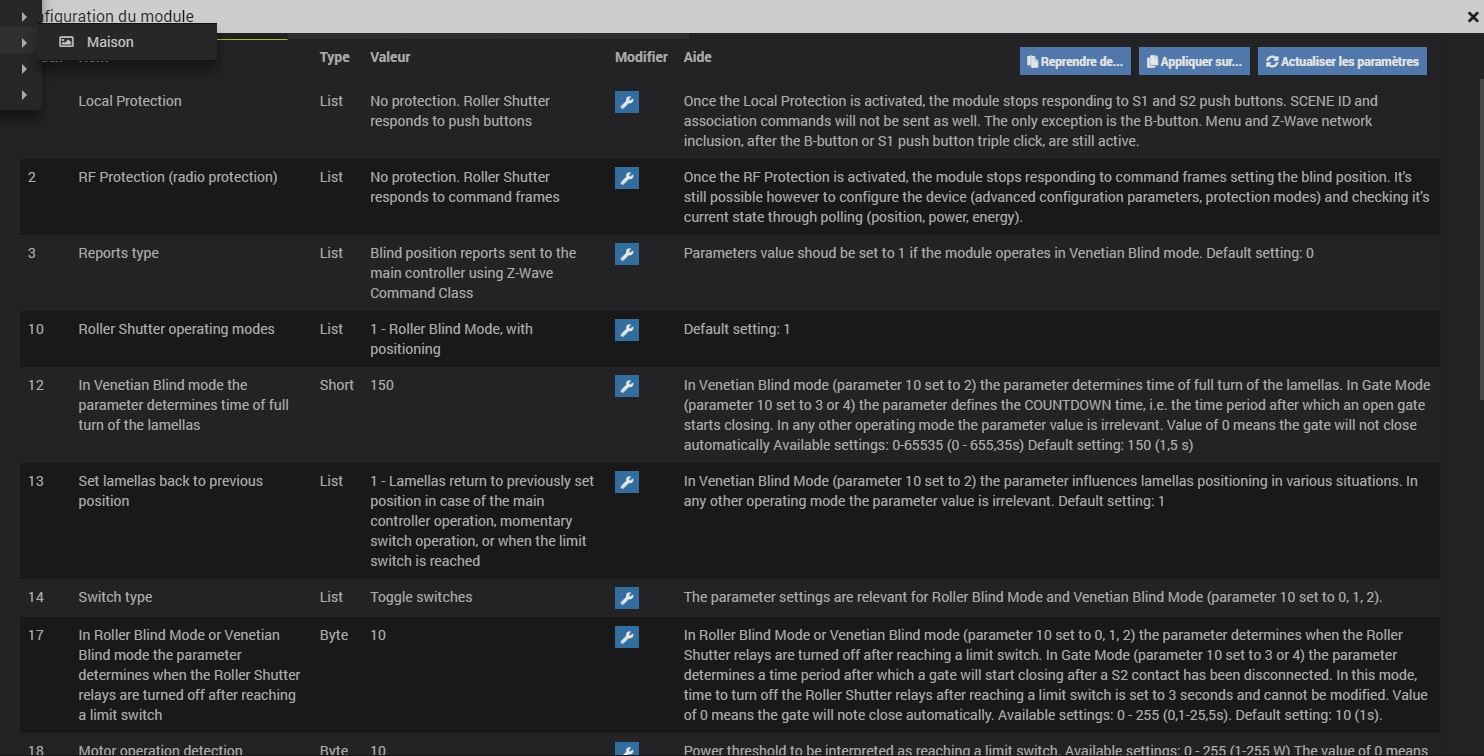Open the Motor operation detection wrench
The width and height of the screenshot is (1484, 756).
click(x=627, y=749)
